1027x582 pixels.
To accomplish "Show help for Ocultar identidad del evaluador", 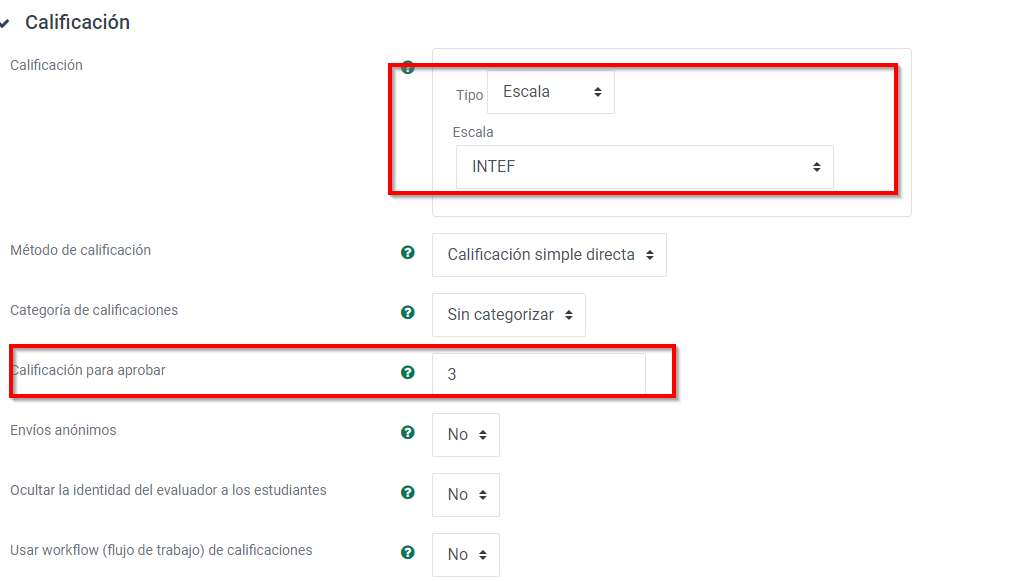I will [407, 492].
